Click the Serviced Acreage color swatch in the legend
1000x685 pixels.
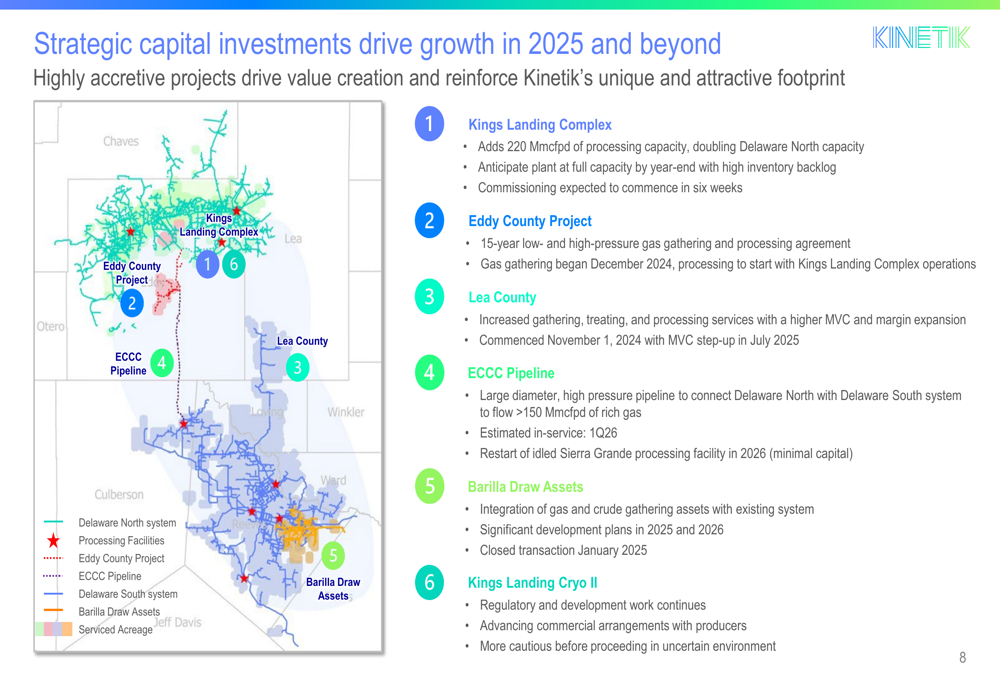(54, 629)
